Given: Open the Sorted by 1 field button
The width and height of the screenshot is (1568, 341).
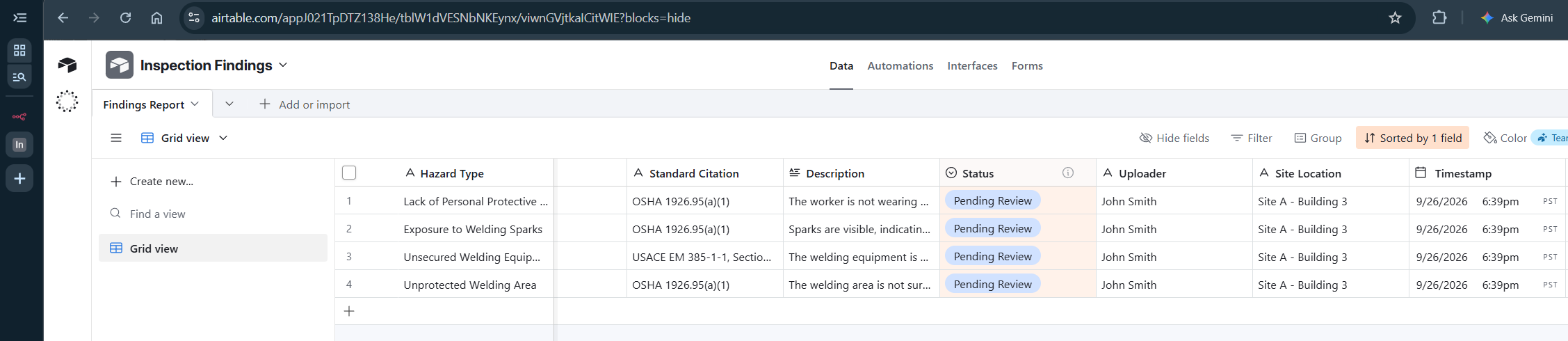Looking at the screenshot, I should pyautogui.click(x=1413, y=138).
